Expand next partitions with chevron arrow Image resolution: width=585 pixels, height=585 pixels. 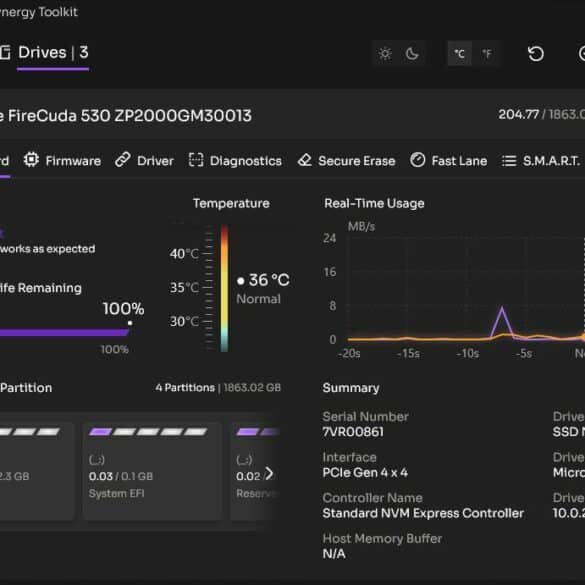(269, 473)
